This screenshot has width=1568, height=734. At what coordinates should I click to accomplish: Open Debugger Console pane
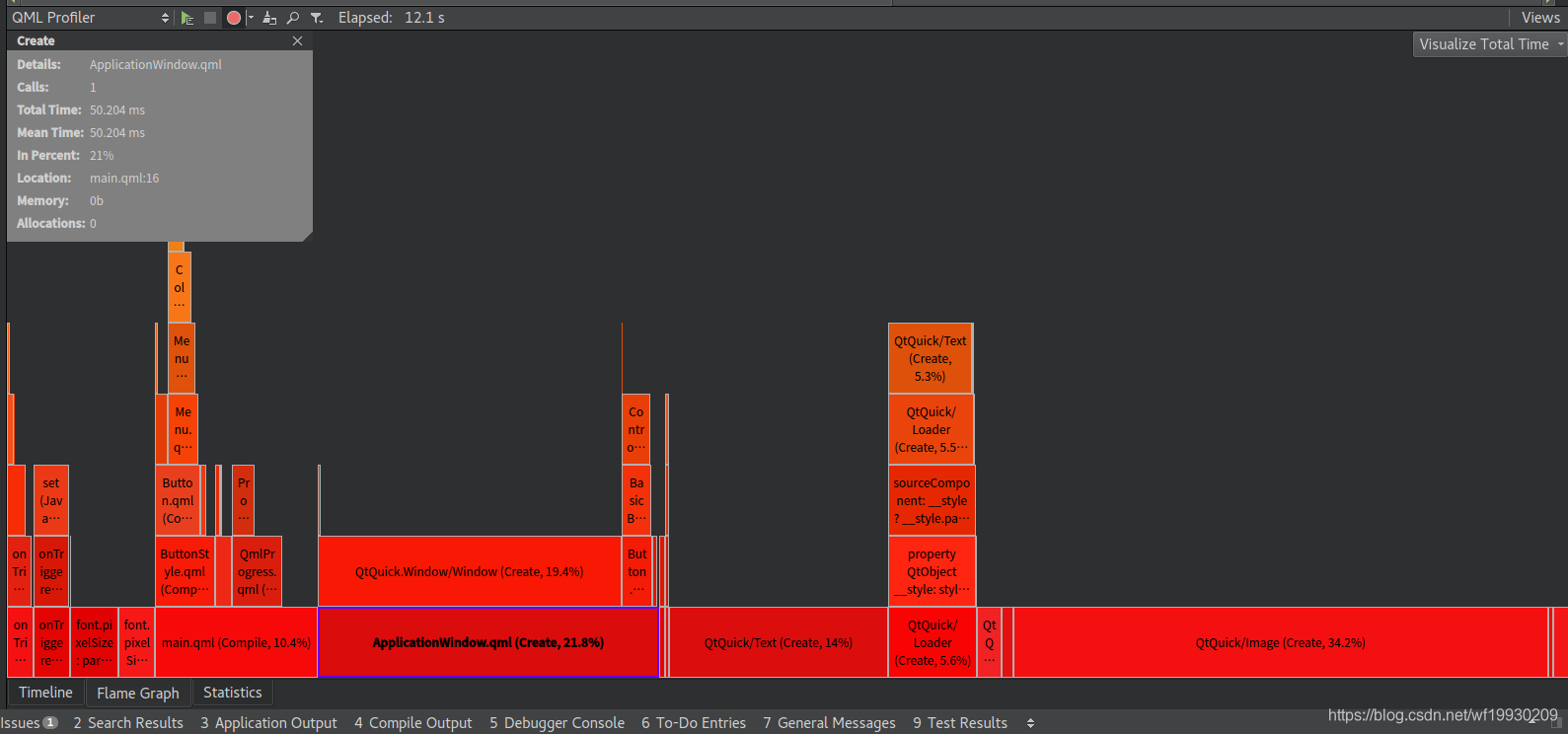click(x=558, y=723)
